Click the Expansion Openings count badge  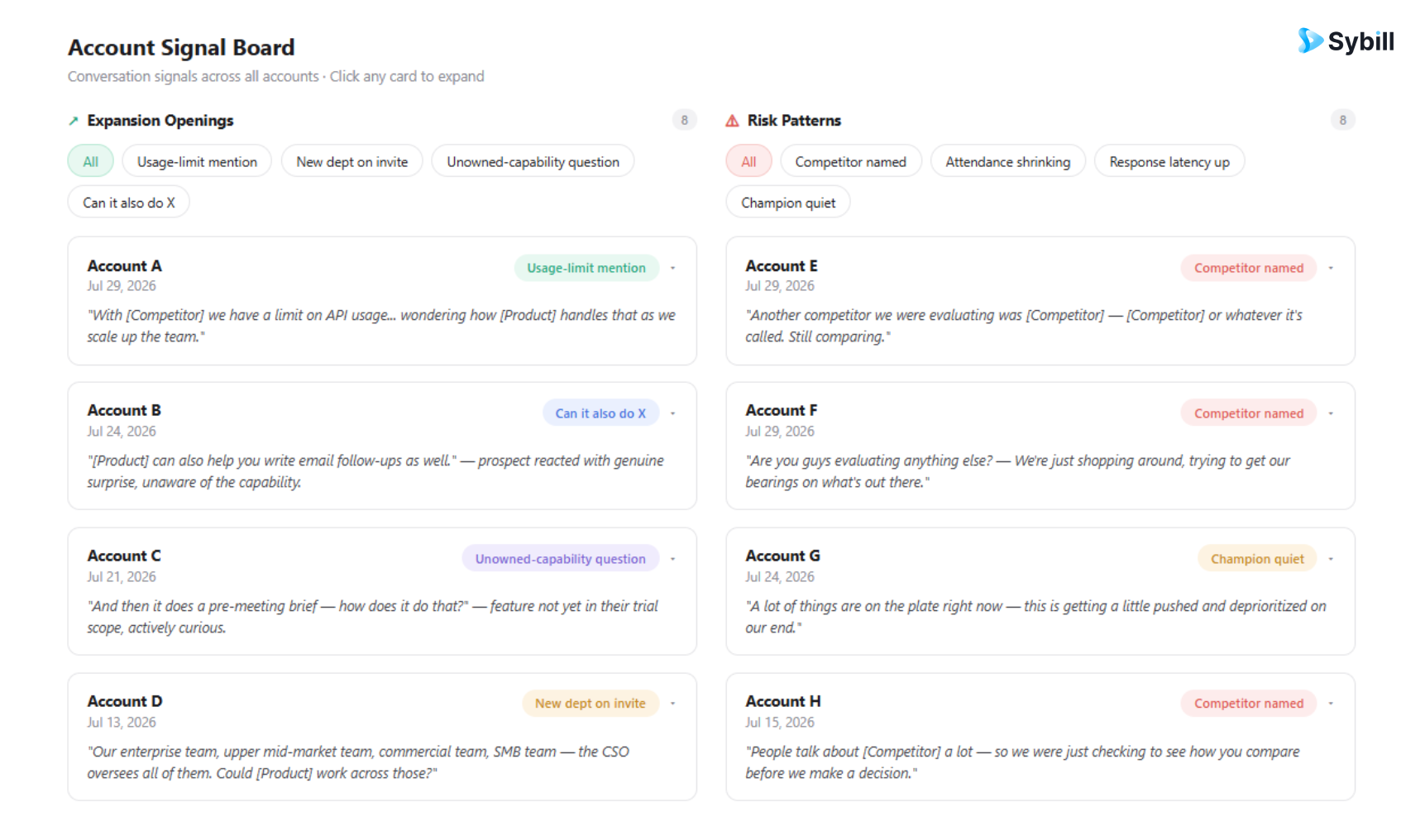[684, 120]
